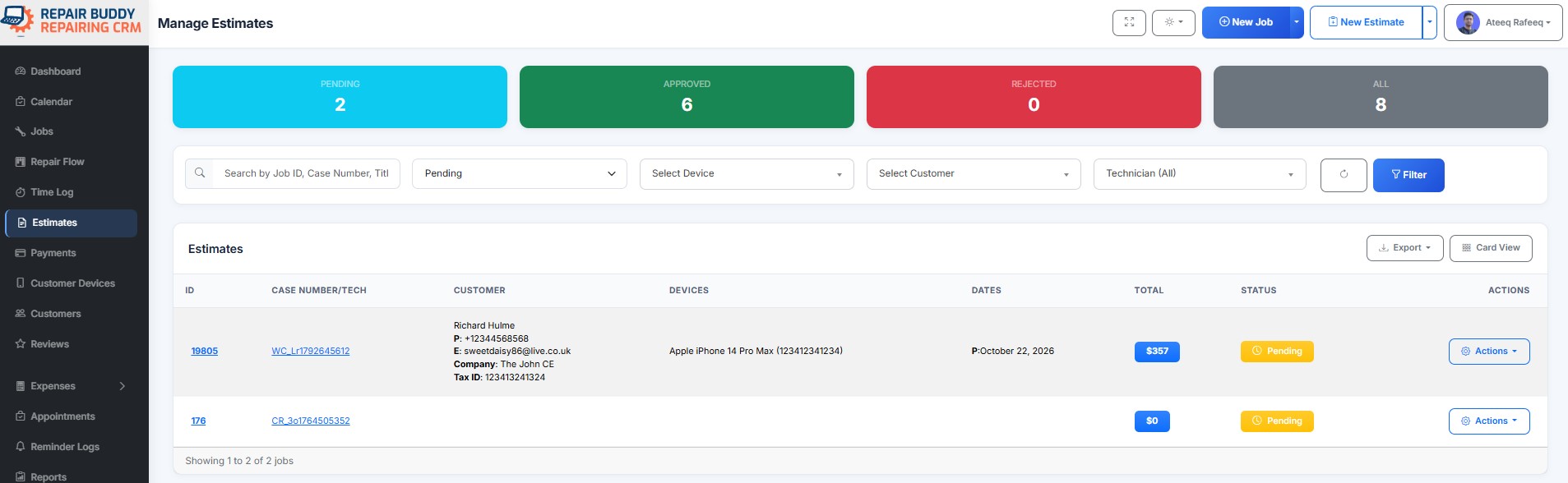
Task: Click the $357 total badge
Action: point(1157,352)
